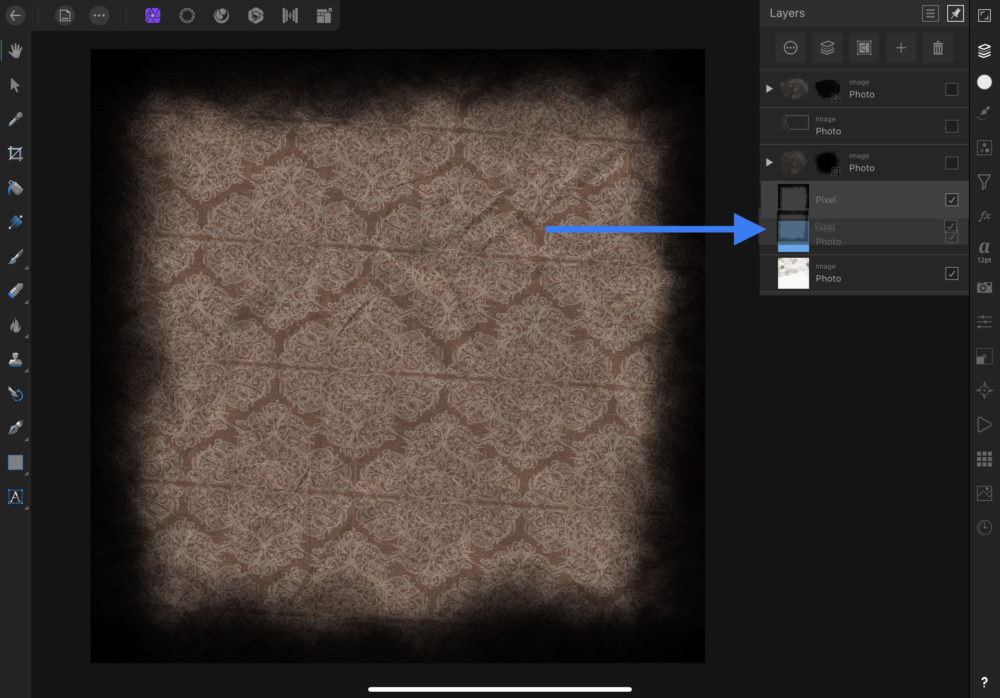Select the Flood Fill bucket tool
This screenshot has width=1000, height=698.
[15, 188]
